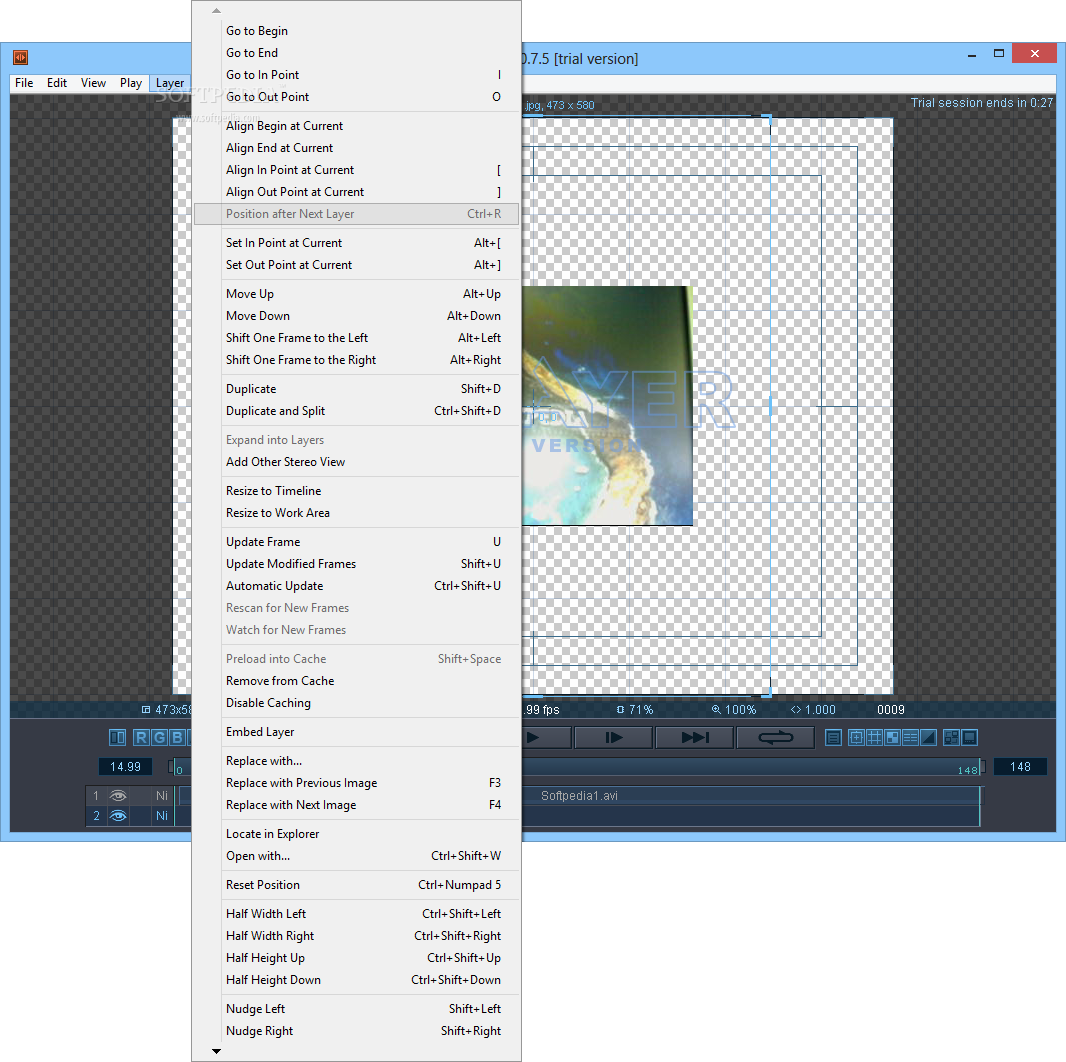Toggle the red channel R button
The height and width of the screenshot is (1062, 1066).
pos(141,738)
